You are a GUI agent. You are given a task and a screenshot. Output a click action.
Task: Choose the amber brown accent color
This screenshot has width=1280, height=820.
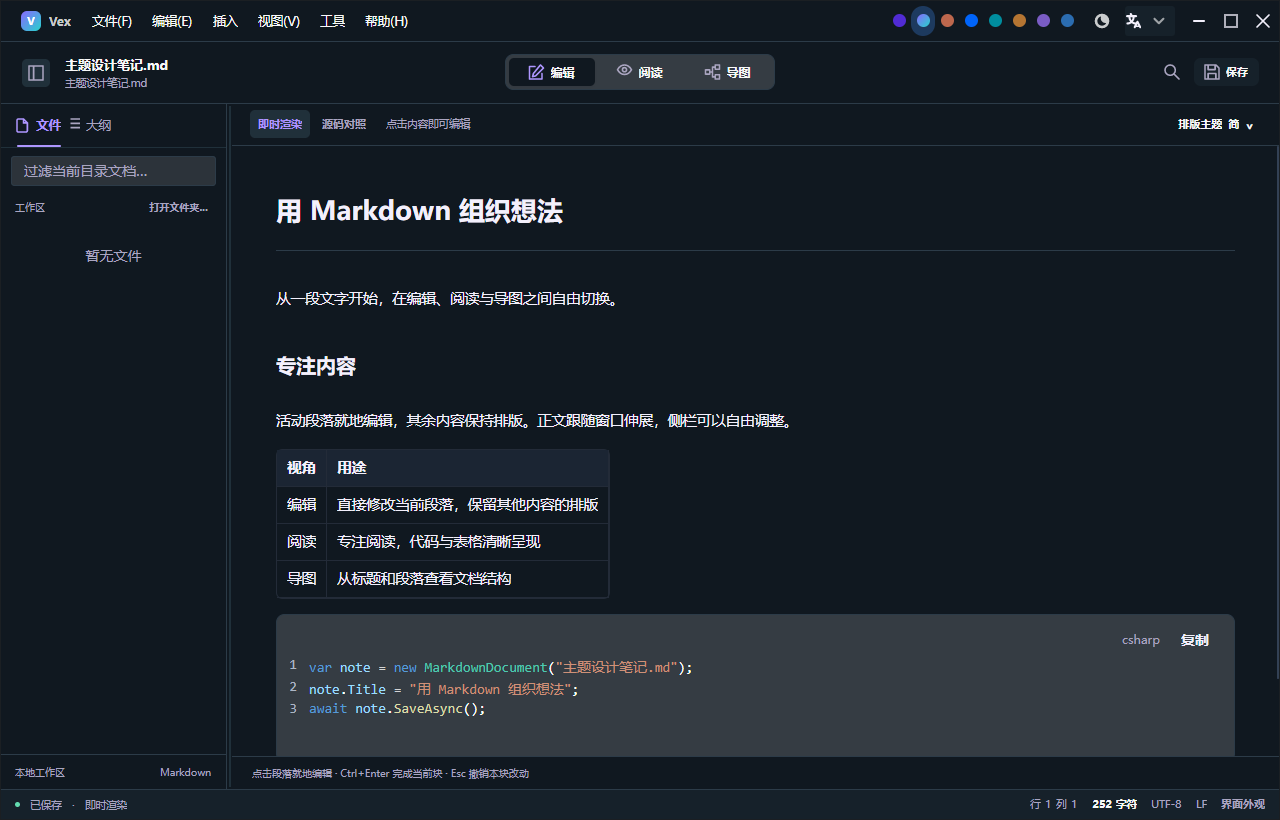[x=1019, y=21]
